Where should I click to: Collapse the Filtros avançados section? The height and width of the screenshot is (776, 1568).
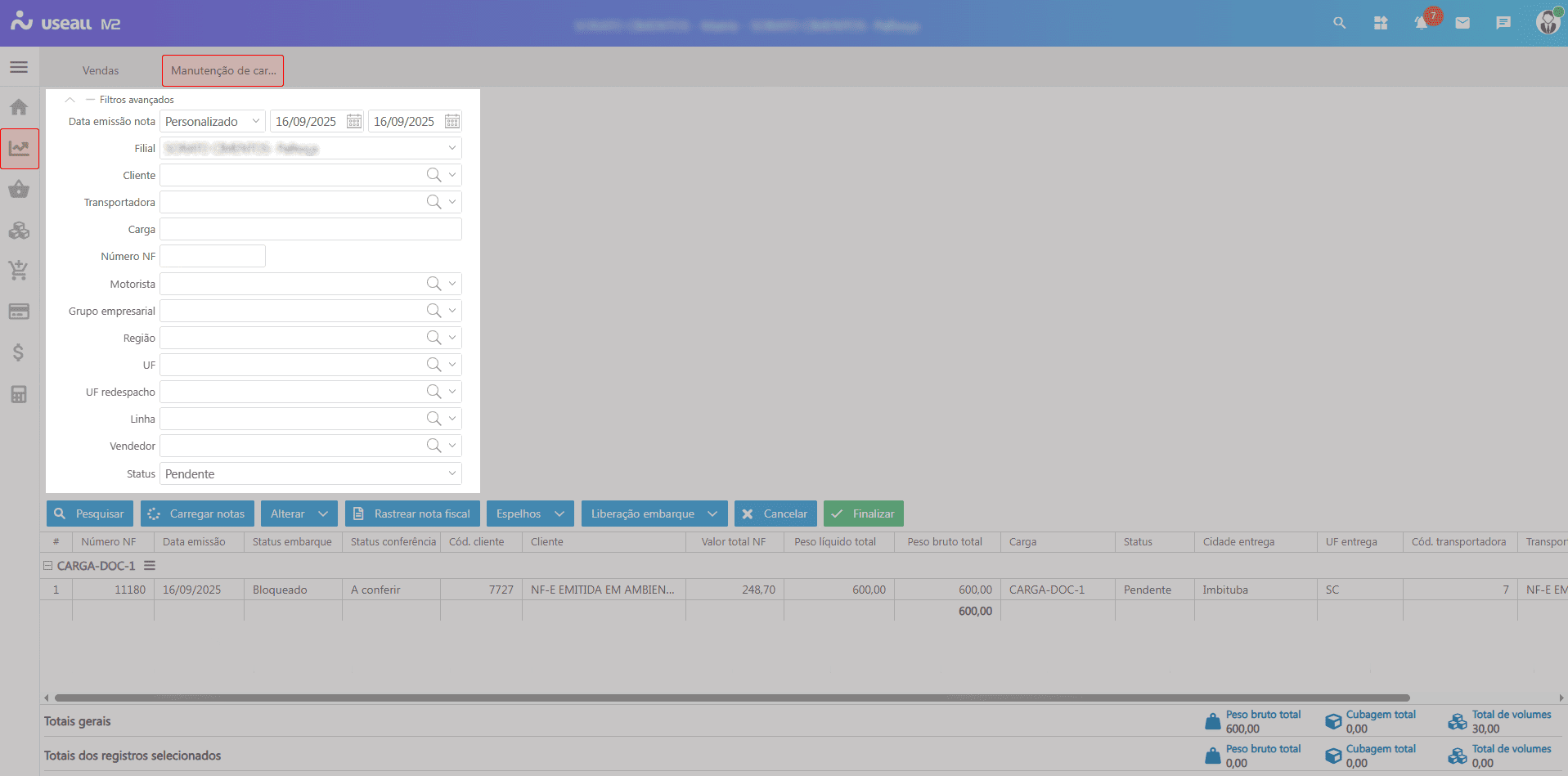[70, 100]
